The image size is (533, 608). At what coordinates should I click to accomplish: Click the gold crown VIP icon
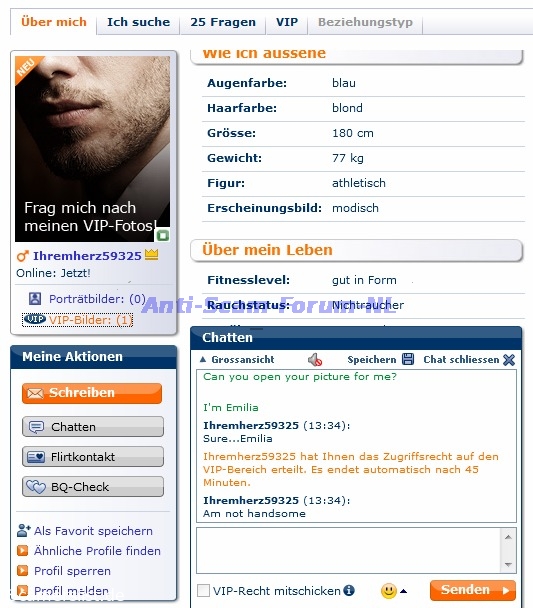(x=151, y=255)
